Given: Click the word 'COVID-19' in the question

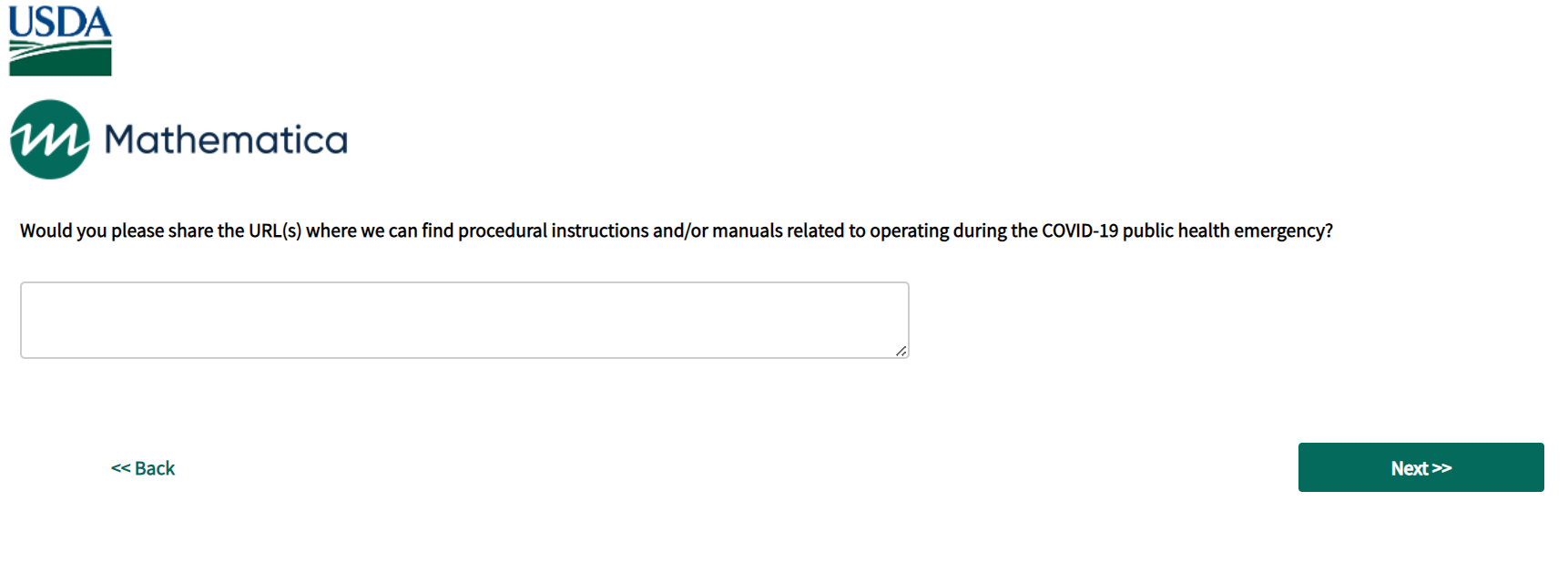Looking at the screenshot, I should click(x=1079, y=231).
